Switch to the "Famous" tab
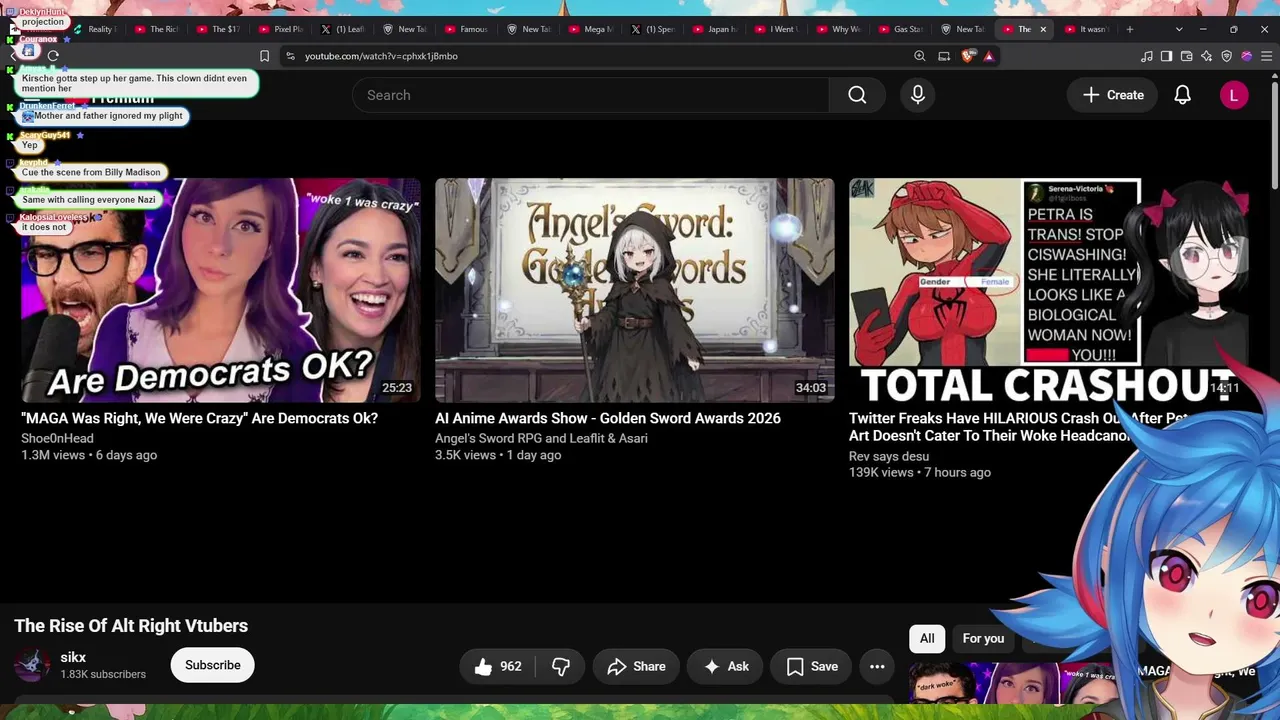The width and height of the screenshot is (1280, 720). 467,29
